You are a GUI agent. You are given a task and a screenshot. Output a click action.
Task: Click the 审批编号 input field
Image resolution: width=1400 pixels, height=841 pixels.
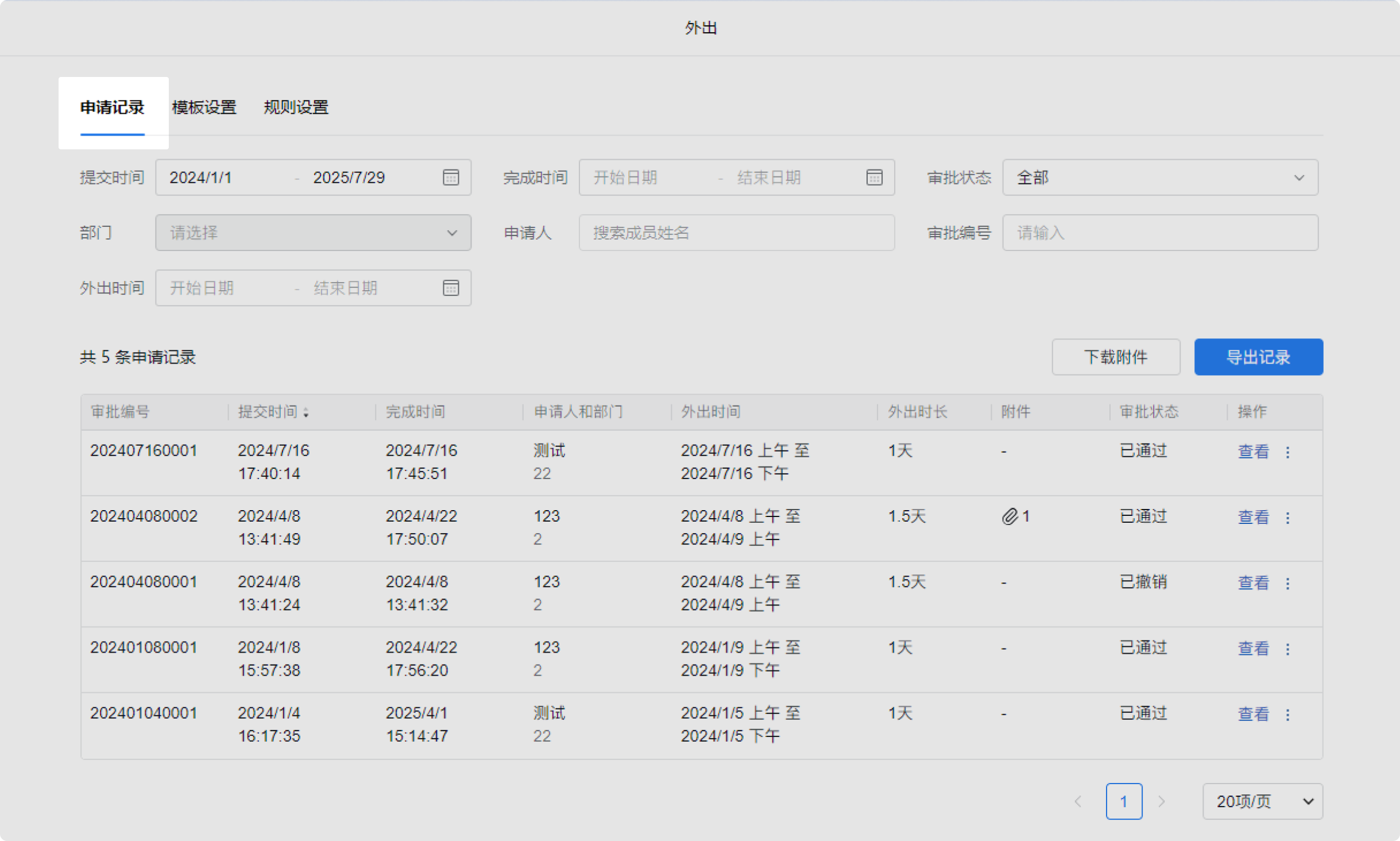pos(1160,233)
